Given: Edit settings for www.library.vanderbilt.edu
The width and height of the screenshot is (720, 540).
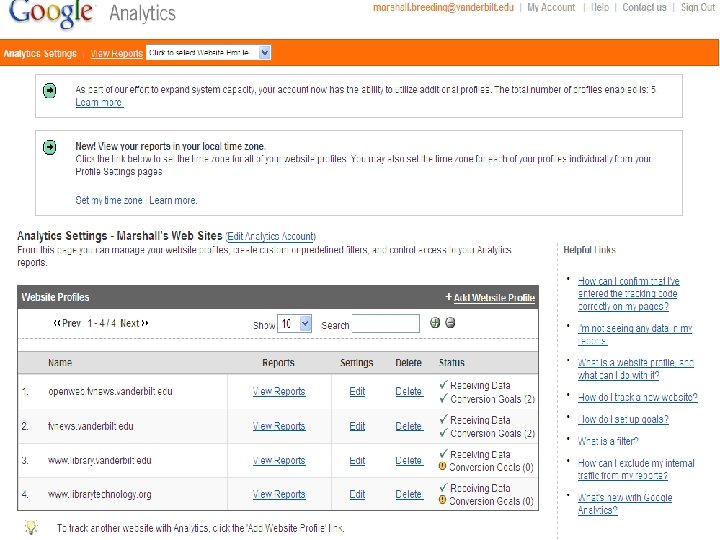Looking at the screenshot, I should [x=357, y=460].
